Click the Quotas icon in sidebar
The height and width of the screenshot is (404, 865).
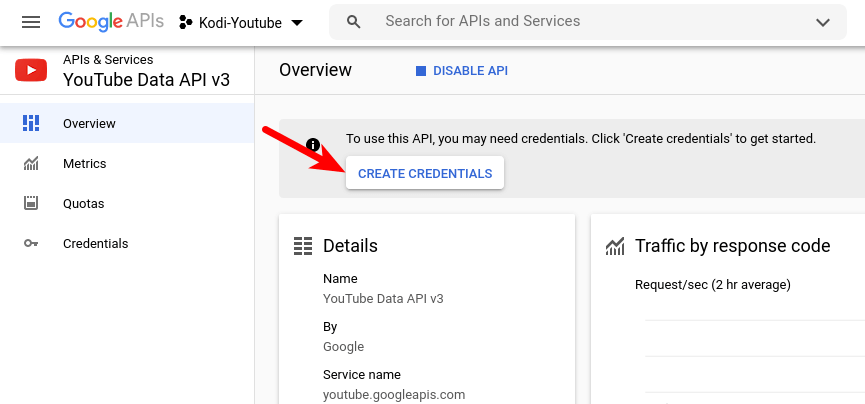point(31,203)
